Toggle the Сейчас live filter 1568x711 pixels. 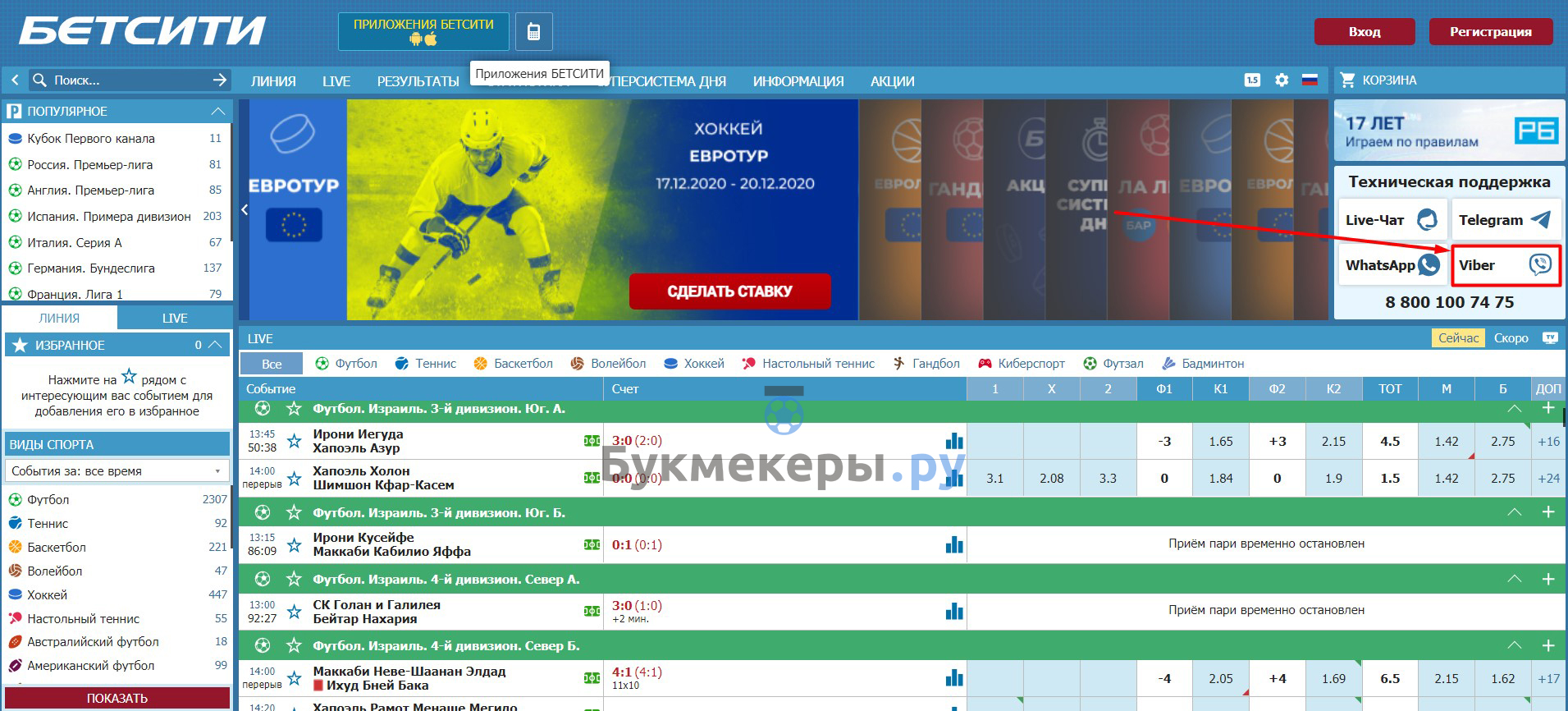point(1458,338)
